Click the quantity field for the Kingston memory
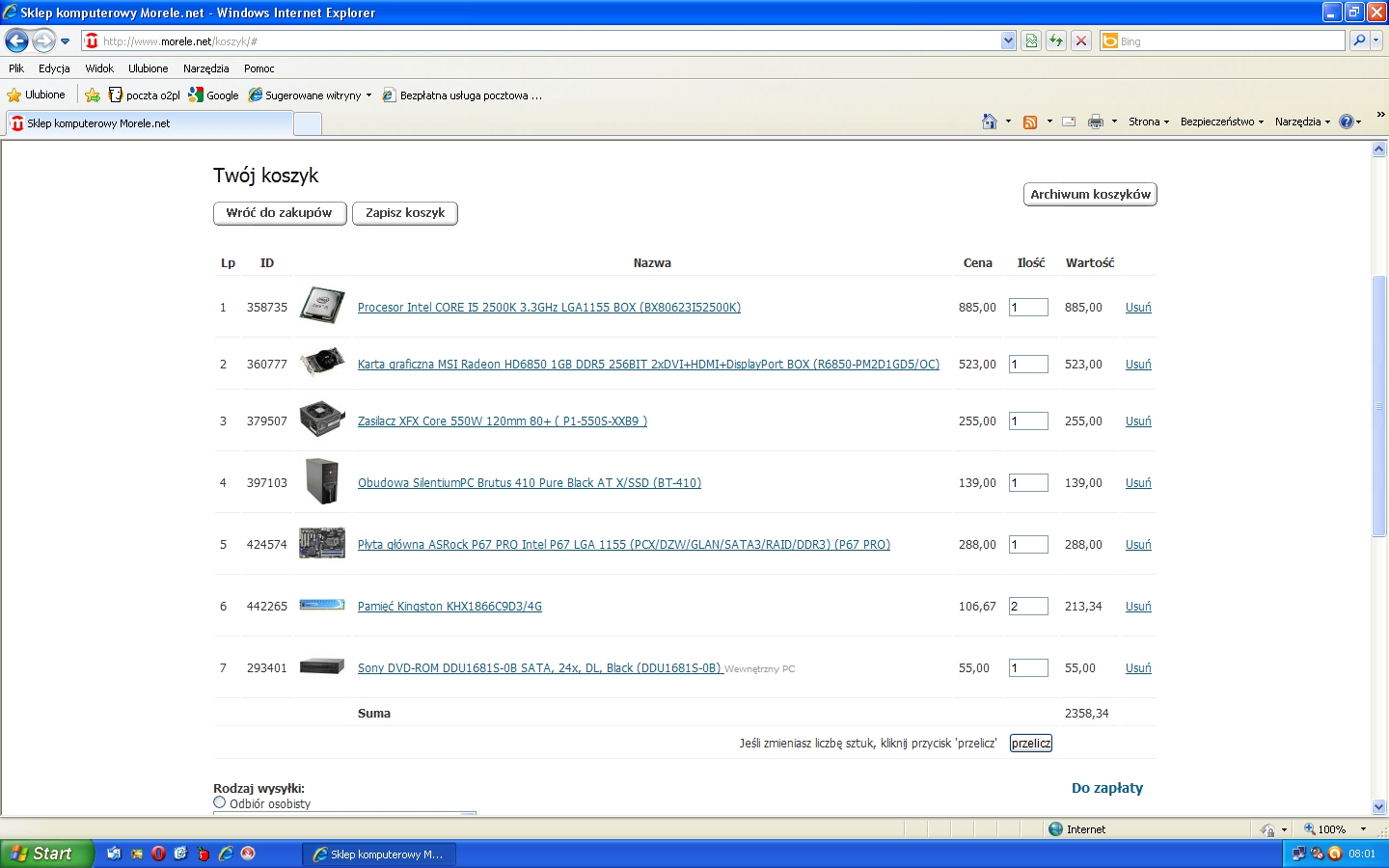The height and width of the screenshot is (868, 1389). (x=1028, y=607)
